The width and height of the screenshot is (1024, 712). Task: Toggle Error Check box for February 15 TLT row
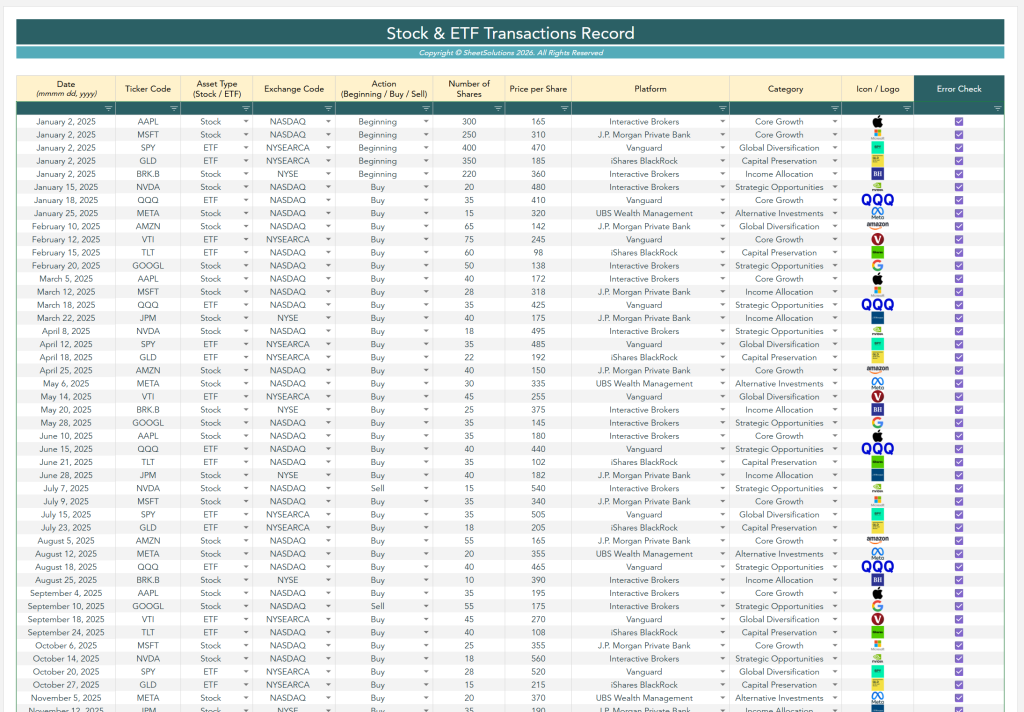coord(959,253)
